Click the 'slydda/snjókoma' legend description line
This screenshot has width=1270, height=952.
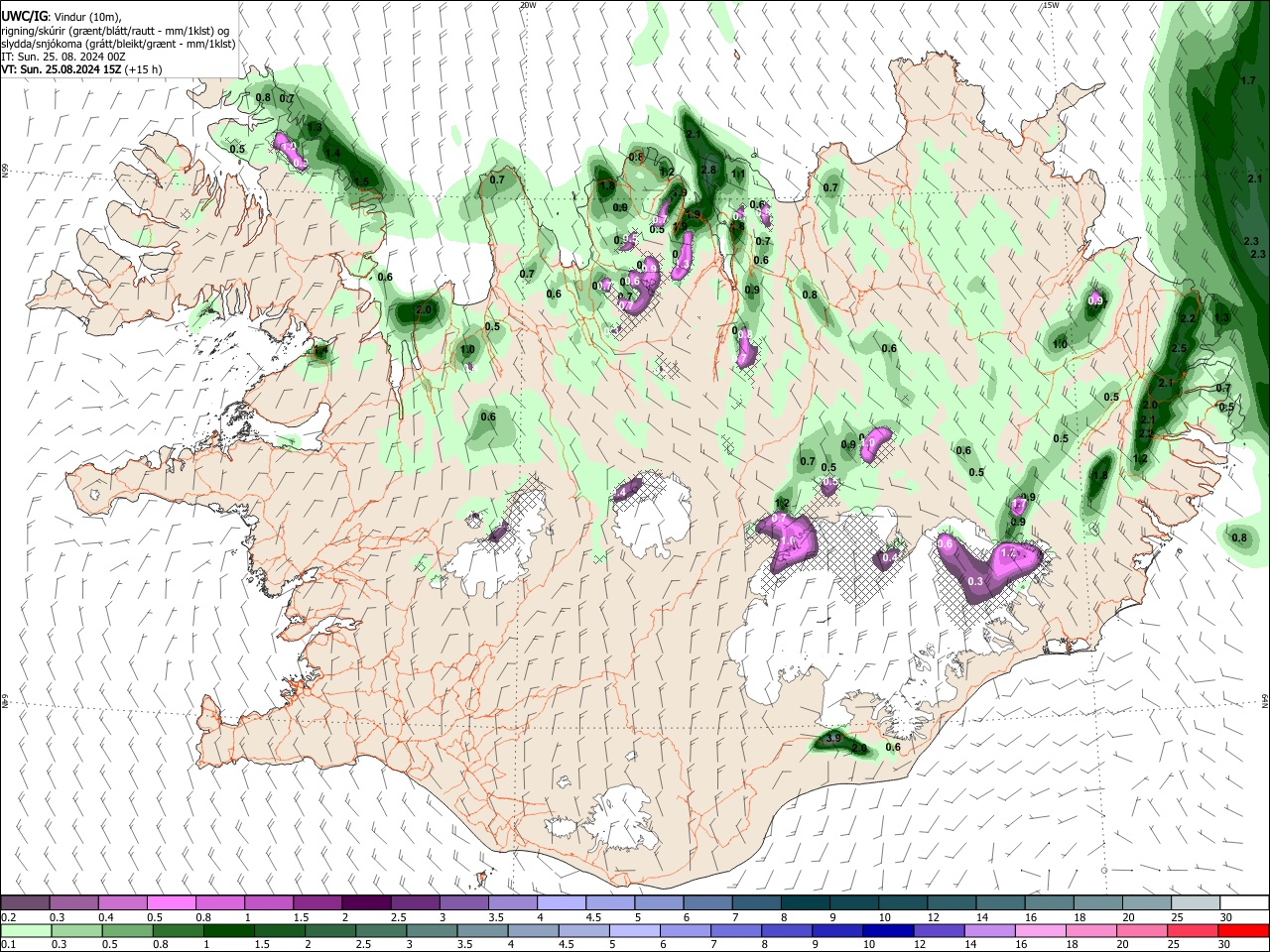point(118,44)
